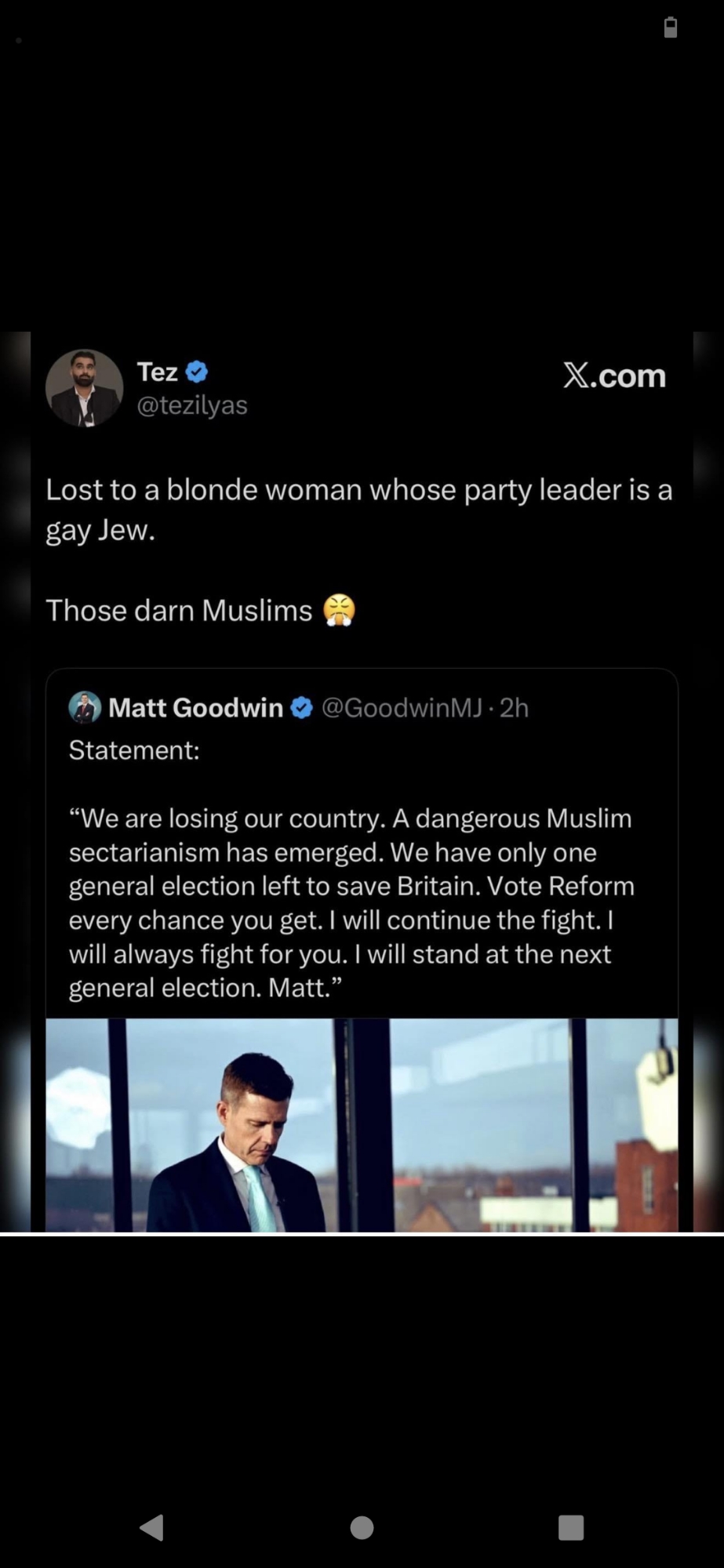Click the white progress line below the image
Viewport: 724px width, 1568px height.
coord(362,1234)
